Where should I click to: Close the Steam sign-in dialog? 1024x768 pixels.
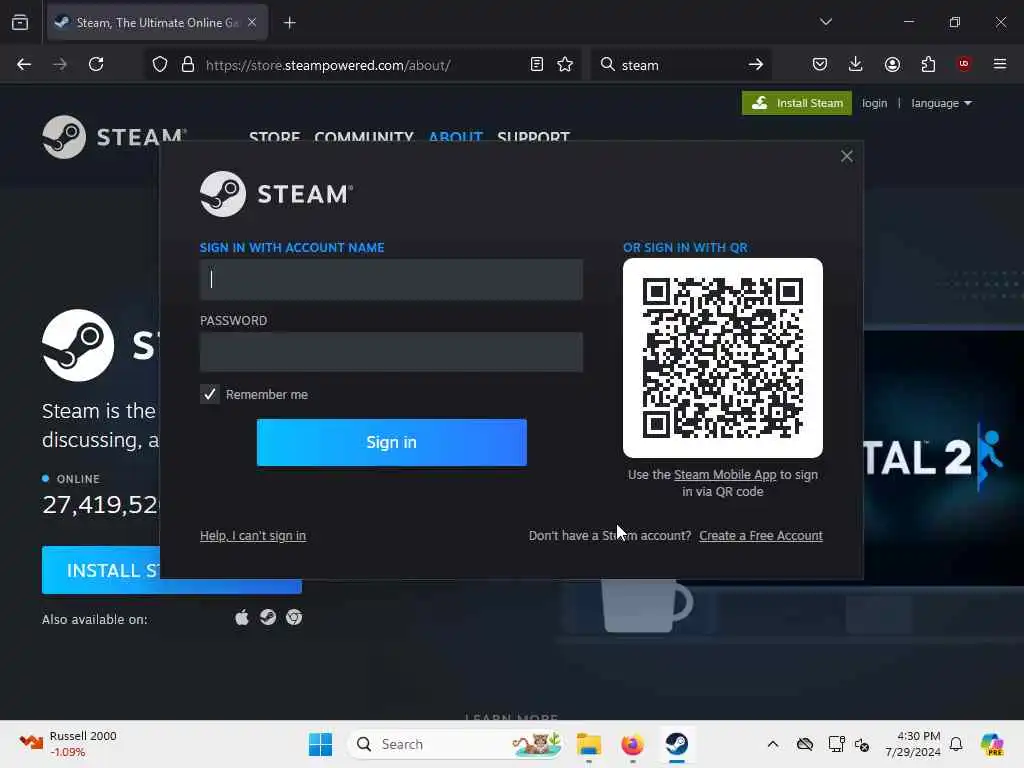(847, 156)
